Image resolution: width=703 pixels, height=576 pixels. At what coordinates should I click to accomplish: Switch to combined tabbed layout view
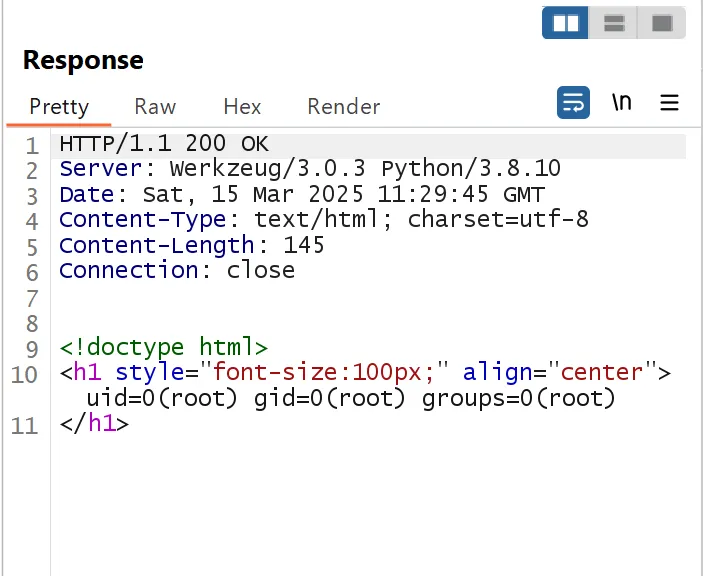(661, 23)
